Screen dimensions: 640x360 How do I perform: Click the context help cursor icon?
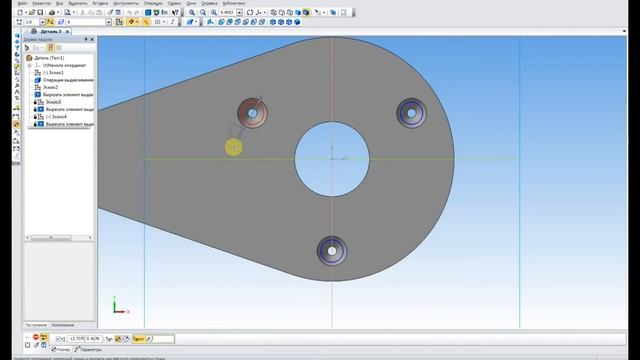tap(176, 13)
